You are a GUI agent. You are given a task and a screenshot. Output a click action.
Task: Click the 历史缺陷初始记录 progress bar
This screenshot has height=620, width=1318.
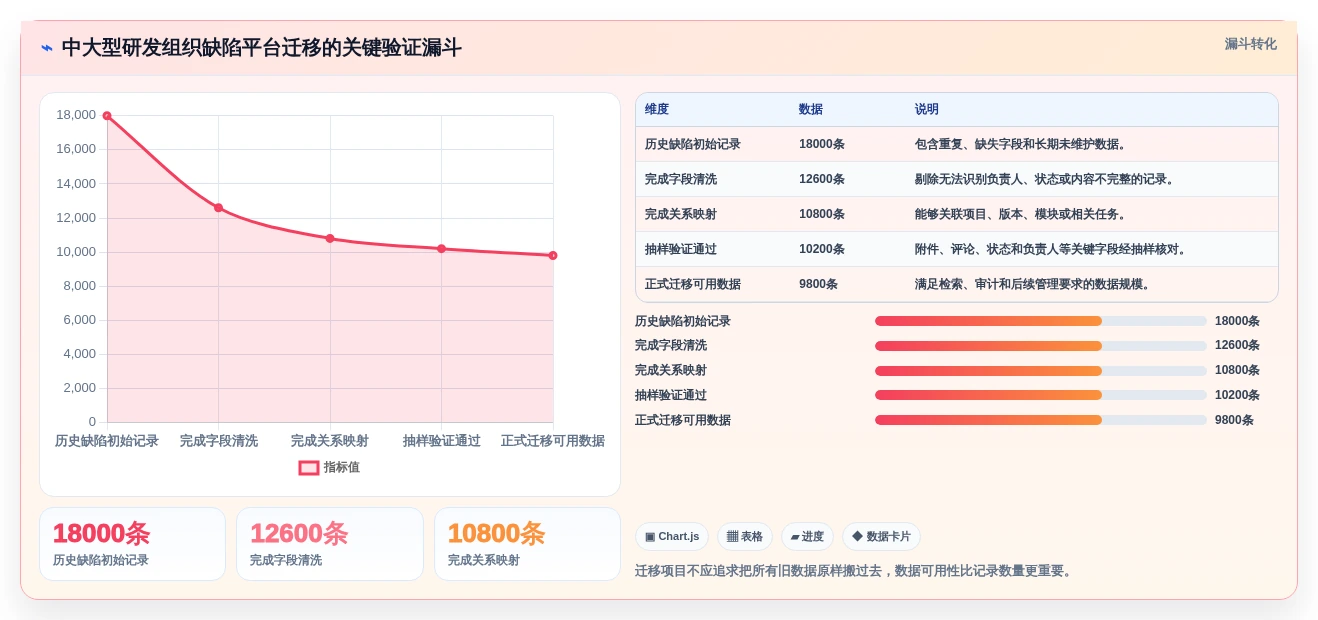[1041, 321]
